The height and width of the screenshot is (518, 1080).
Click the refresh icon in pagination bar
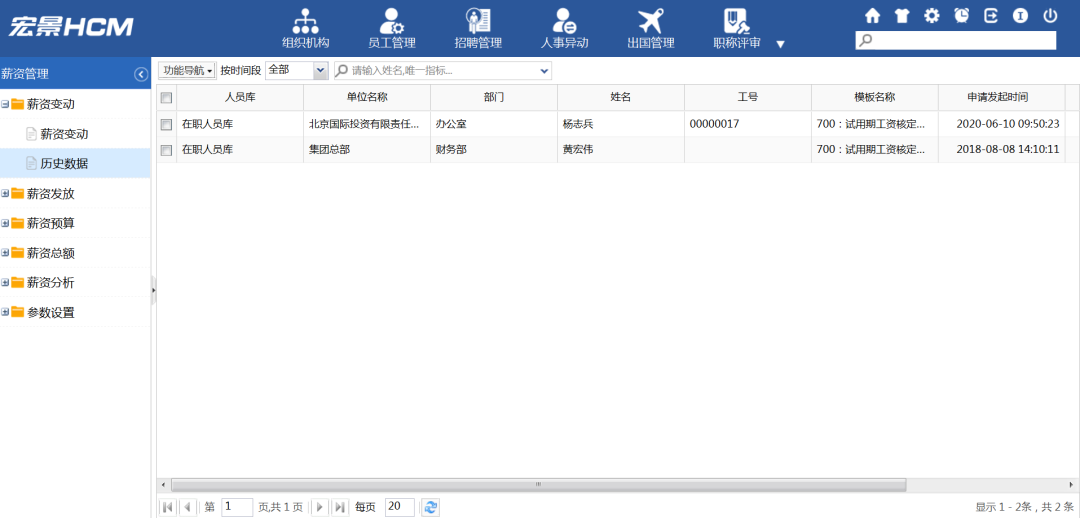pyautogui.click(x=430, y=507)
